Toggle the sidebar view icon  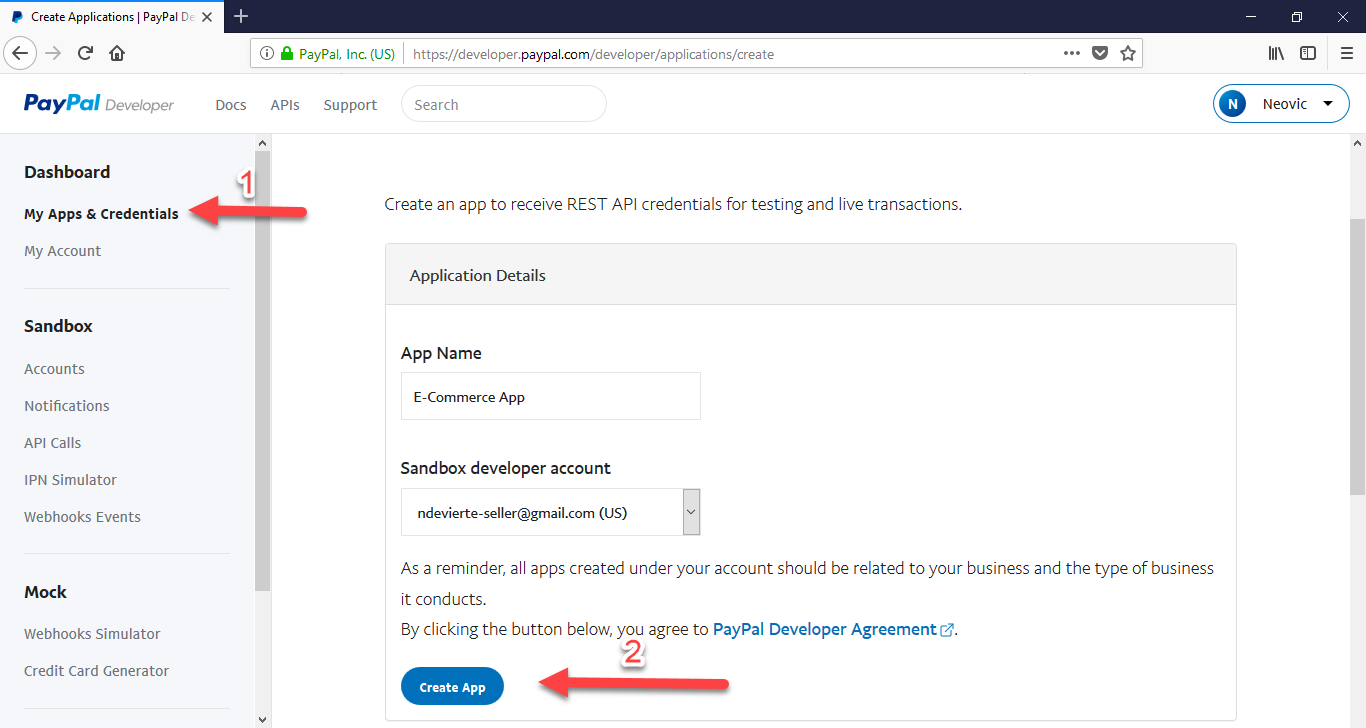[1308, 53]
